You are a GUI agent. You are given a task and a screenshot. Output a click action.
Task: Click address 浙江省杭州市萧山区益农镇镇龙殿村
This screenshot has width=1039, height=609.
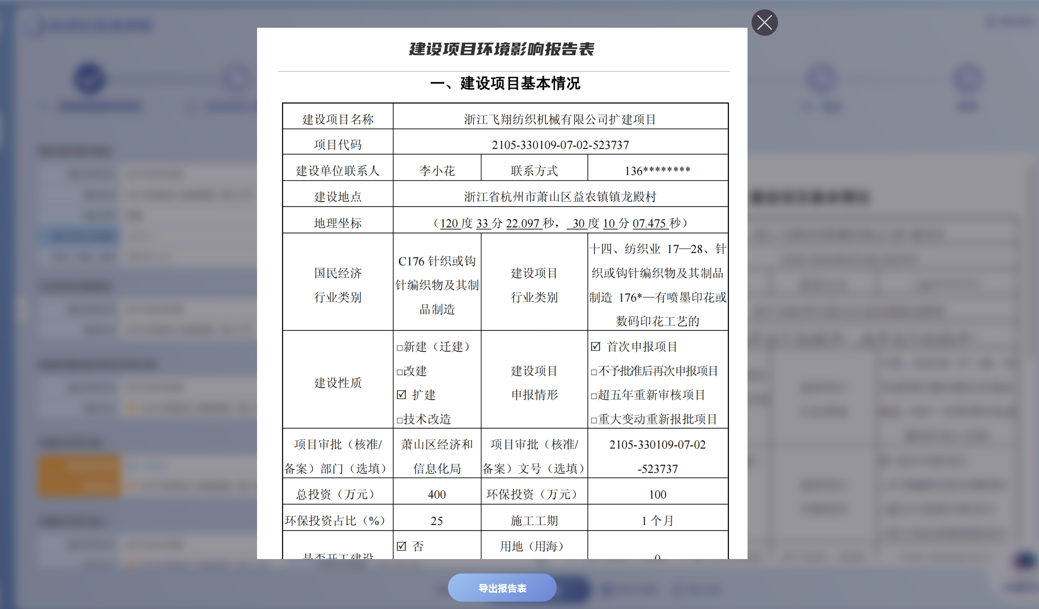(x=560, y=197)
